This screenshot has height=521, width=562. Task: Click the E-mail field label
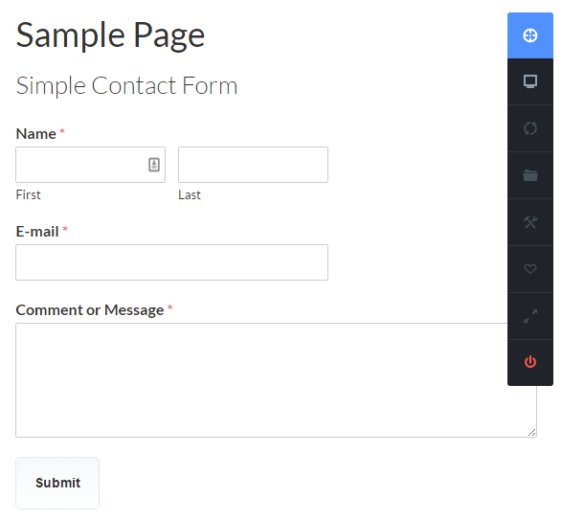37,231
